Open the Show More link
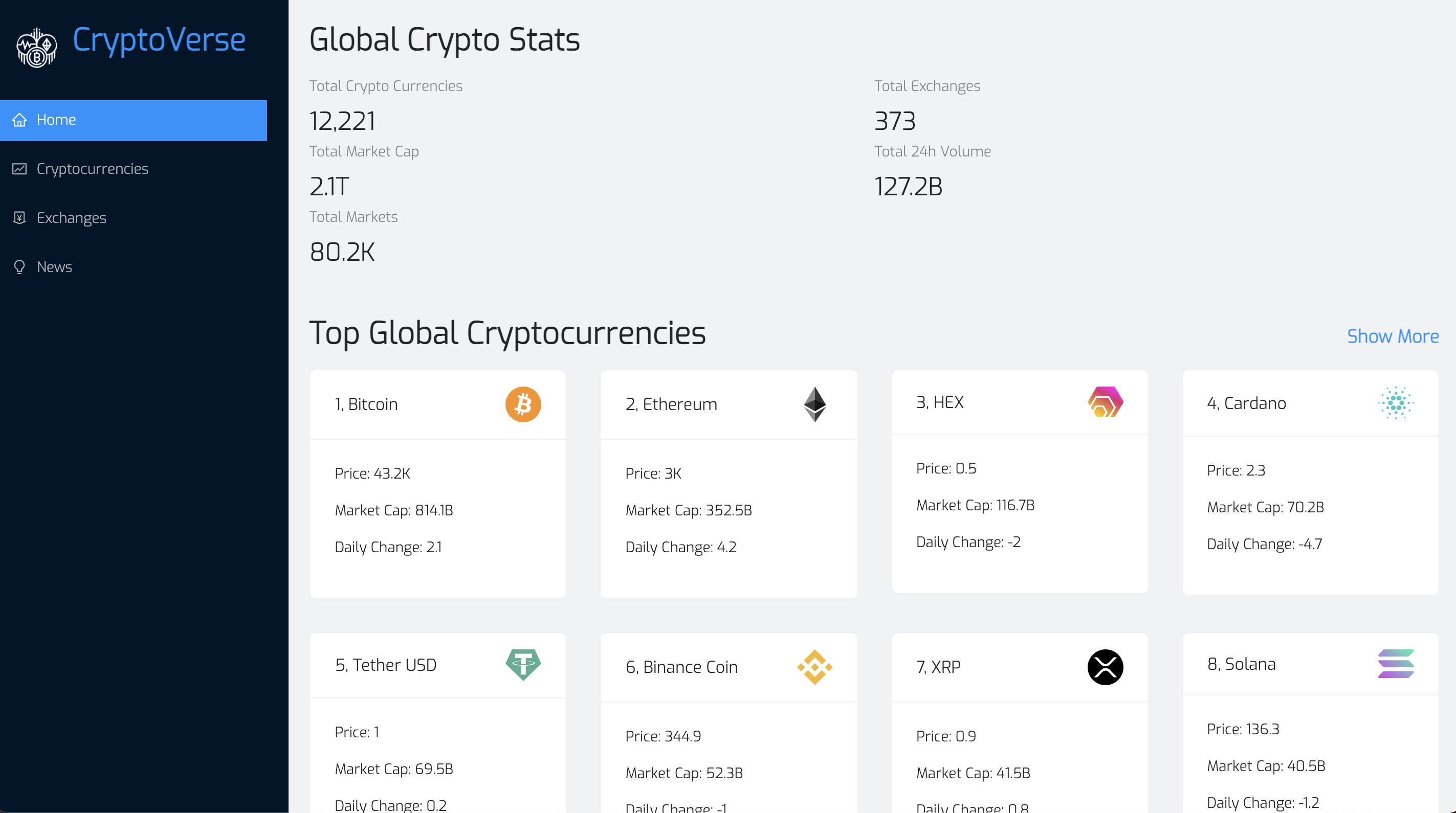1456x813 pixels. pyautogui.click(x=1393, y=336)
